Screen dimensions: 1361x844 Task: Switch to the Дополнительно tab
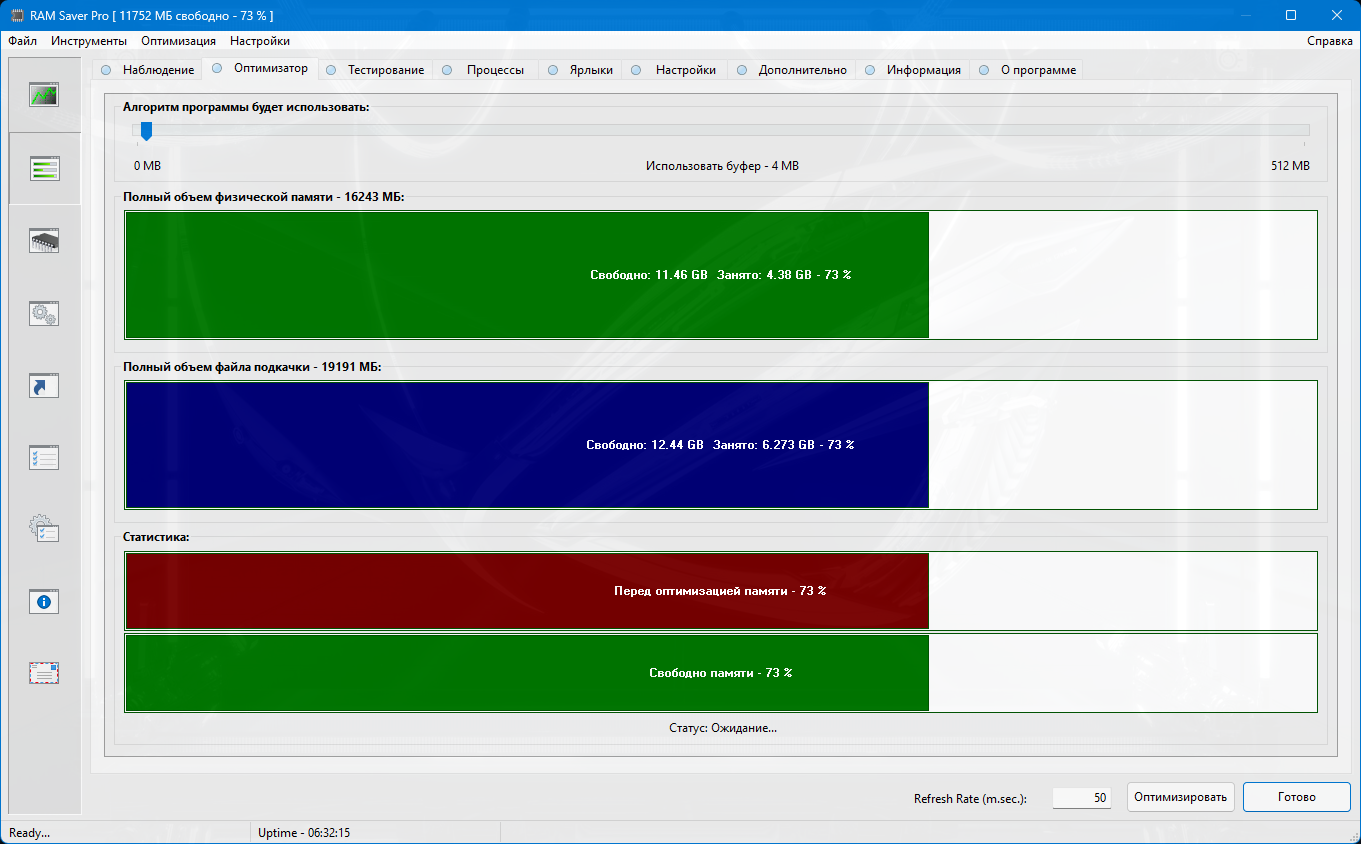791,70
